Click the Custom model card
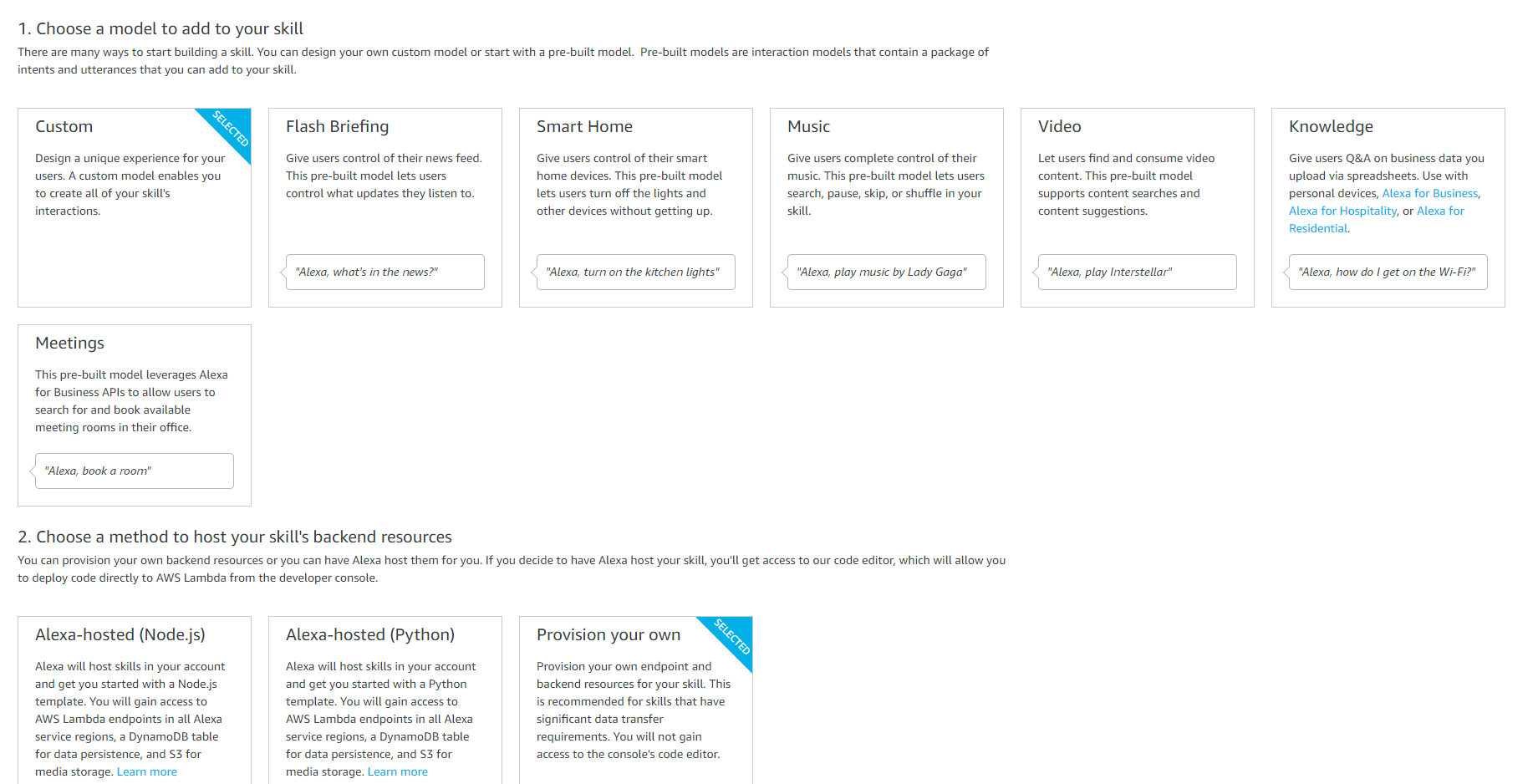 [134, 207]
